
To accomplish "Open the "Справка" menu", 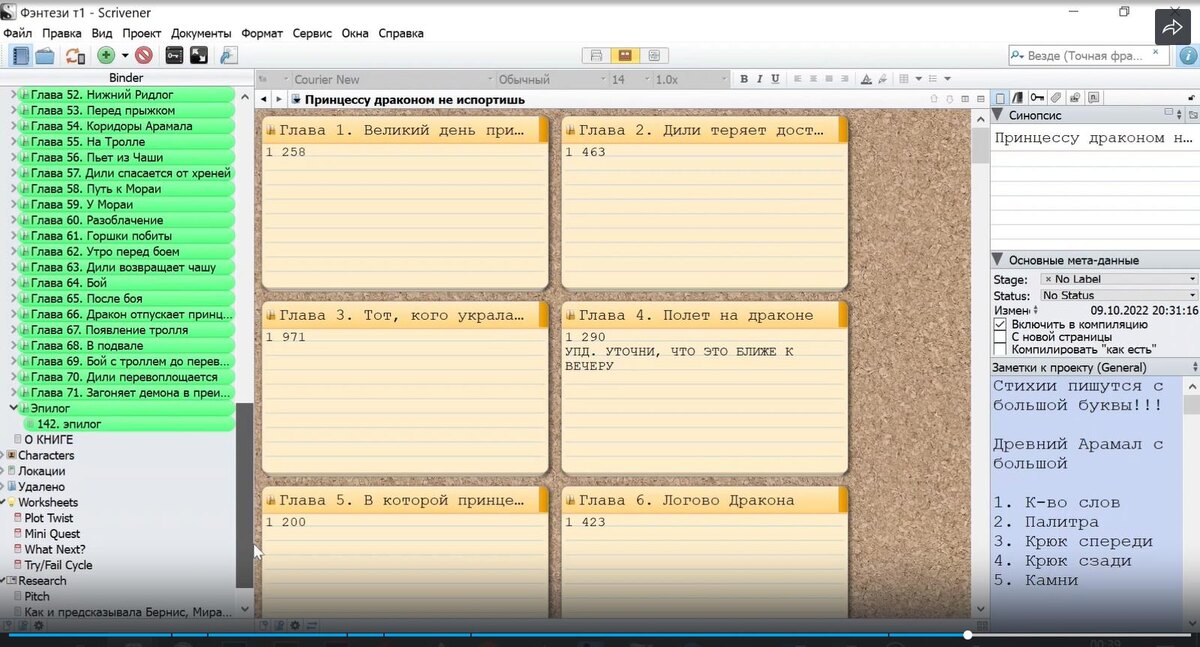I will point(401,33).
